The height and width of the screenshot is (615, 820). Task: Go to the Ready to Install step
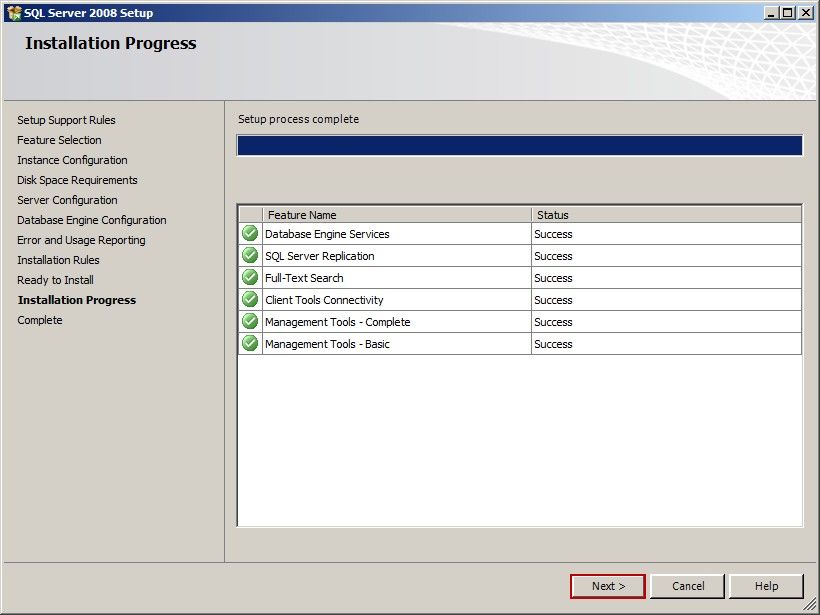click(x=55, y=280)
